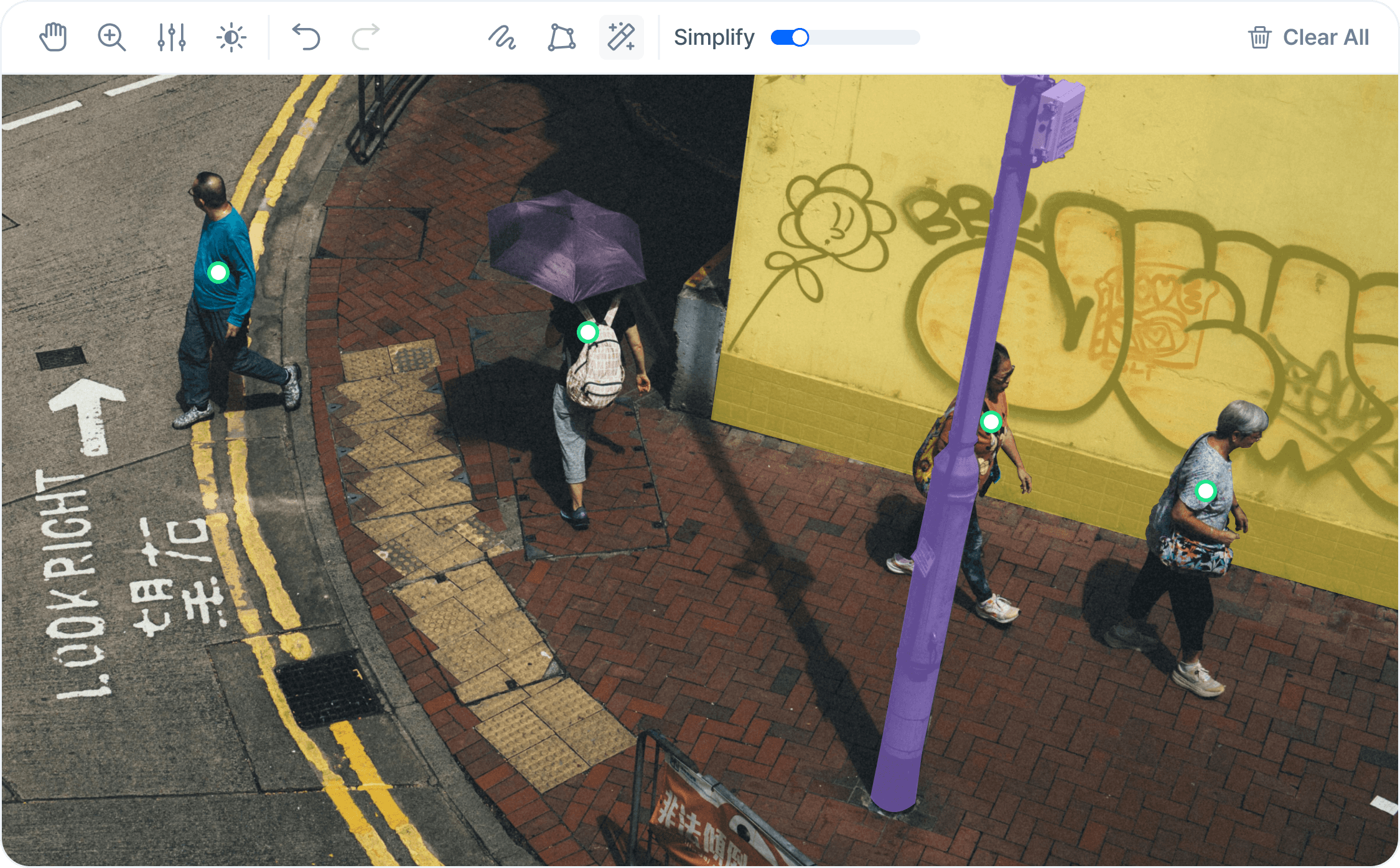Click the Simplify slider handle
The image size is (1400, 868).
(x=800, y=37)
